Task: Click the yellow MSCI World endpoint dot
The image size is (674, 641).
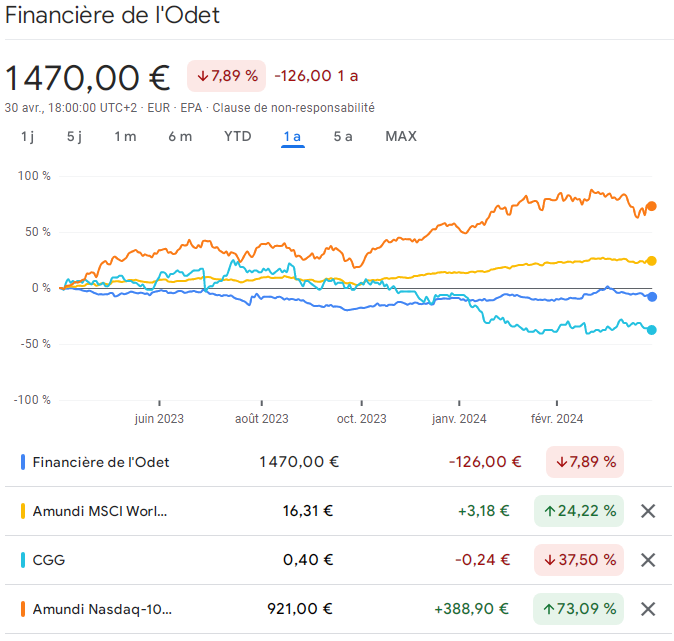Action: point(651,261)
